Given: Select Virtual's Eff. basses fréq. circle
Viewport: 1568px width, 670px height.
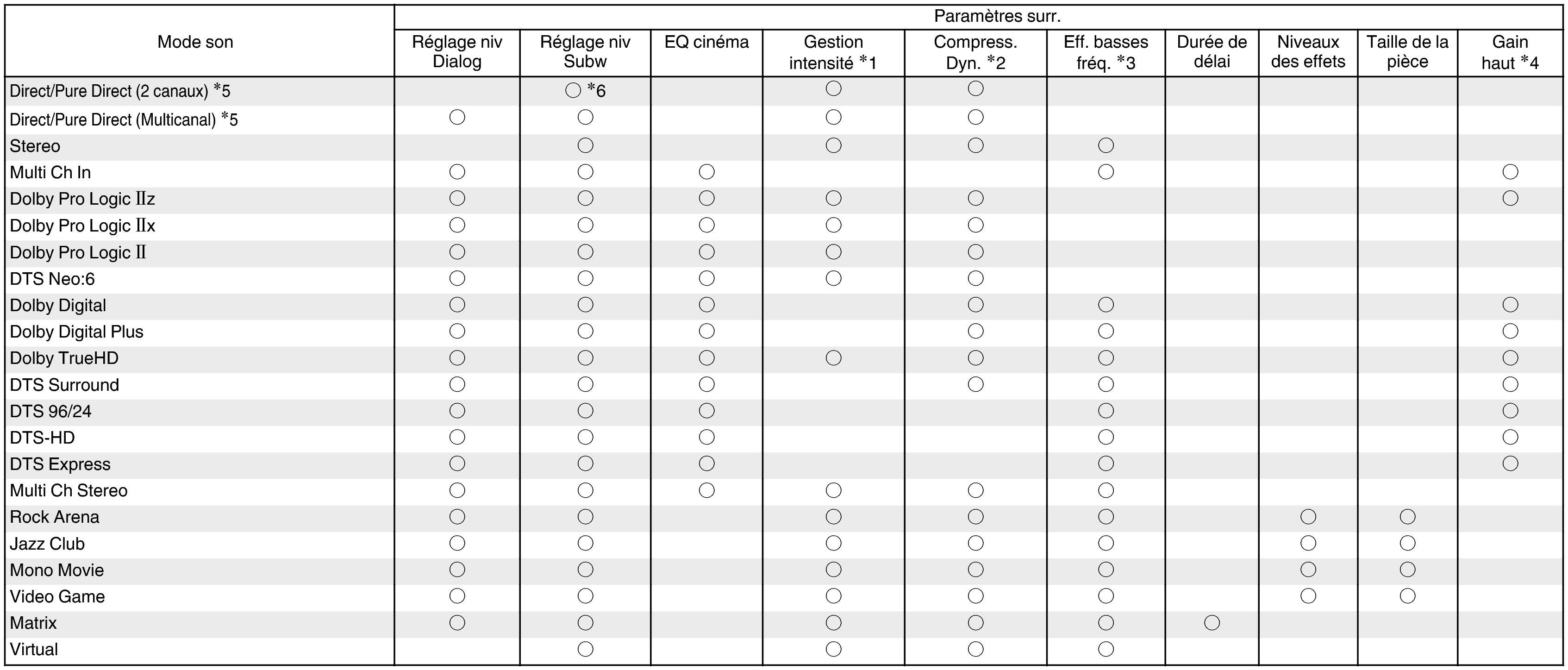Looking at the screenshot, I should click(1106, 649).
